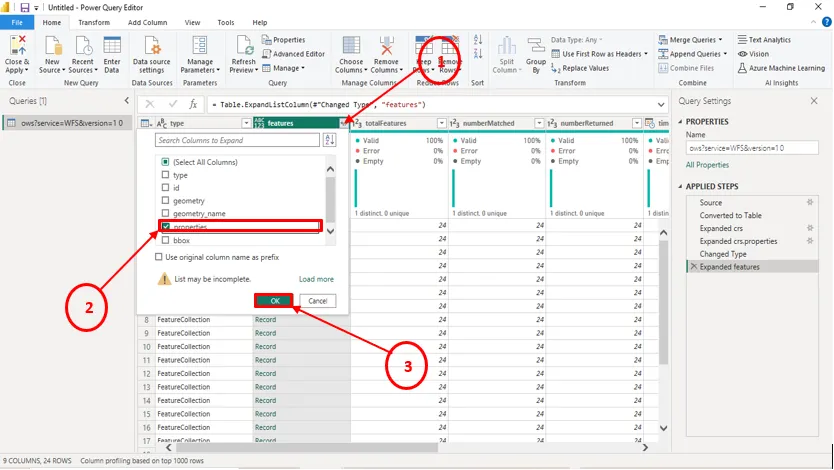The image size is (834, 470).
Task: Expand the formula bar chevron
Action: 661,104
